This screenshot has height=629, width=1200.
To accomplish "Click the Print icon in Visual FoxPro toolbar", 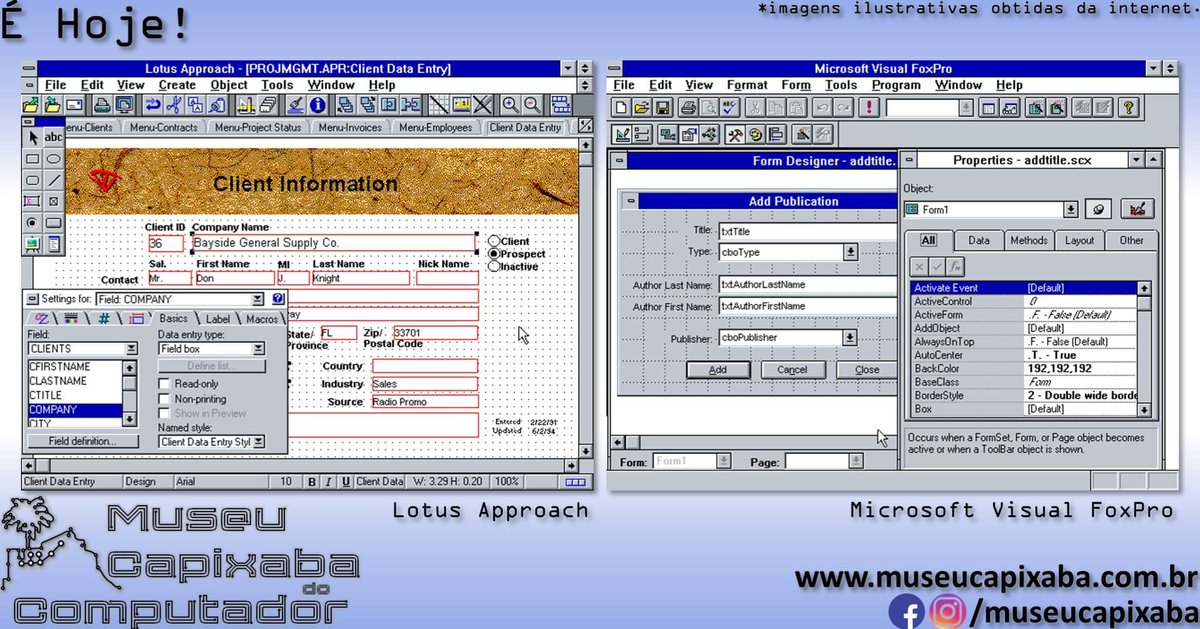I will (x=689, y=107).
